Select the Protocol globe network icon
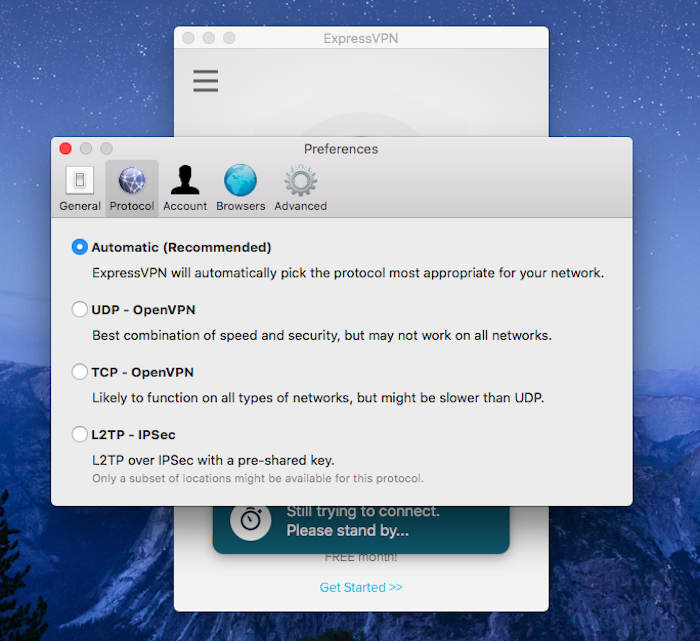 click(132, 180)
